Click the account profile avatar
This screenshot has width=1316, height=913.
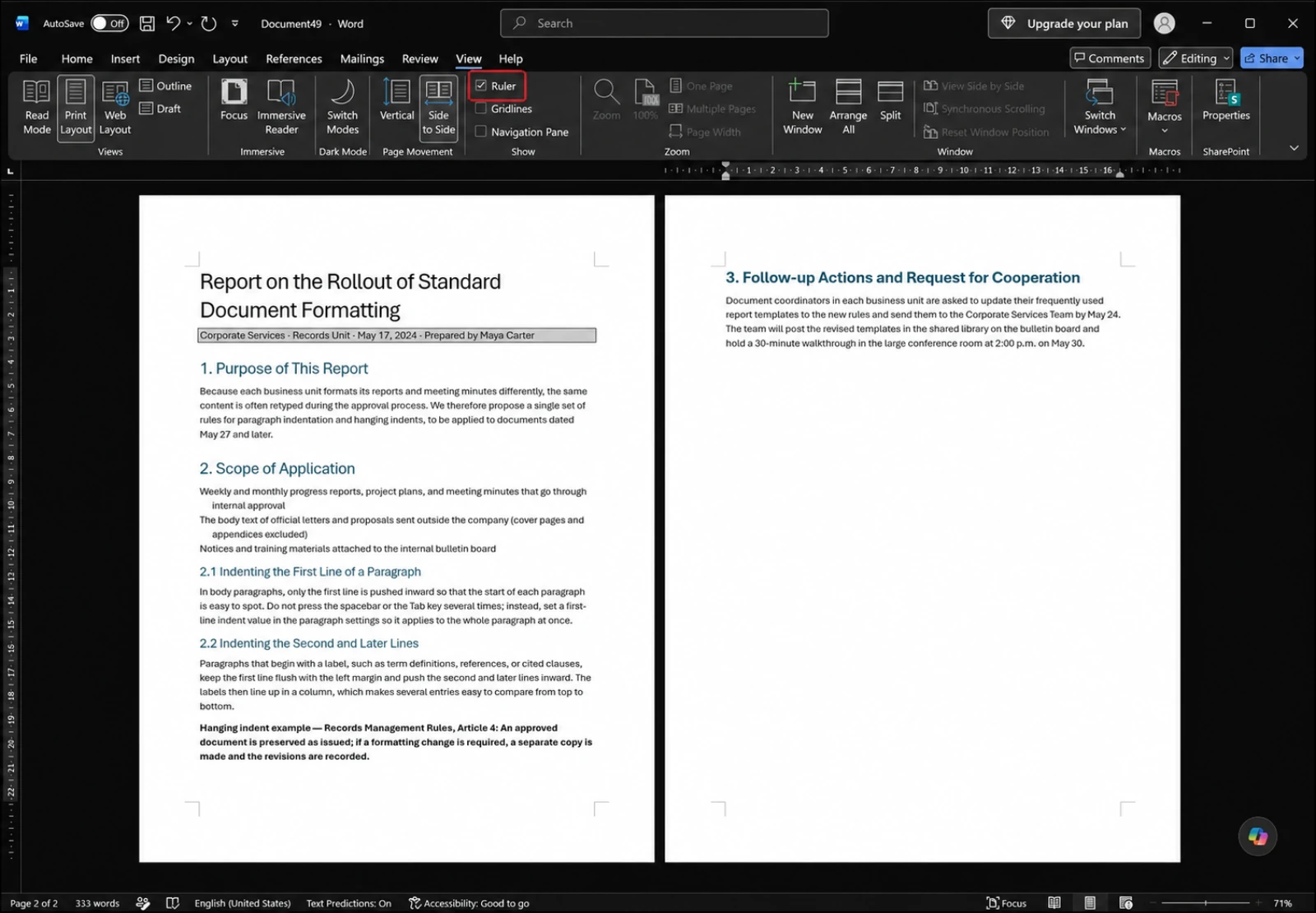pos(1164,24)
